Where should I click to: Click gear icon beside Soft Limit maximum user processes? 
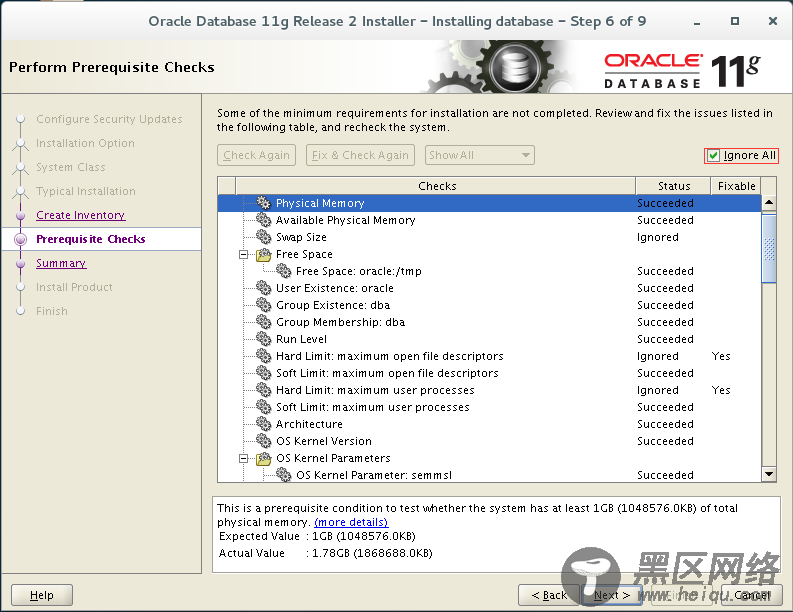pos(263,407)
